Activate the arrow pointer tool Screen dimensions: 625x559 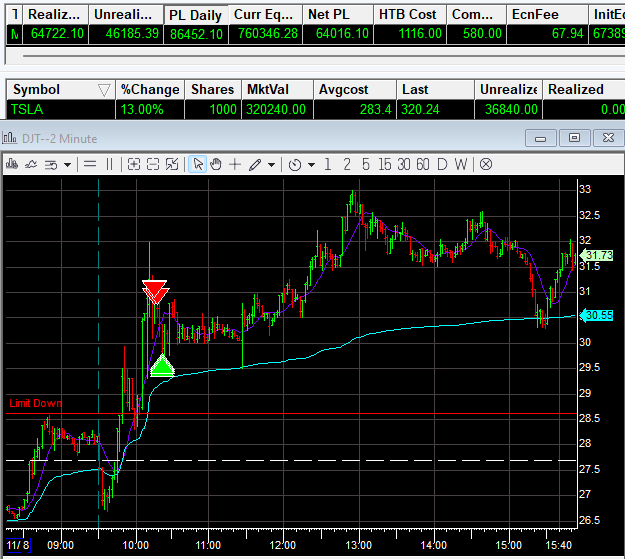pos(198,164)
